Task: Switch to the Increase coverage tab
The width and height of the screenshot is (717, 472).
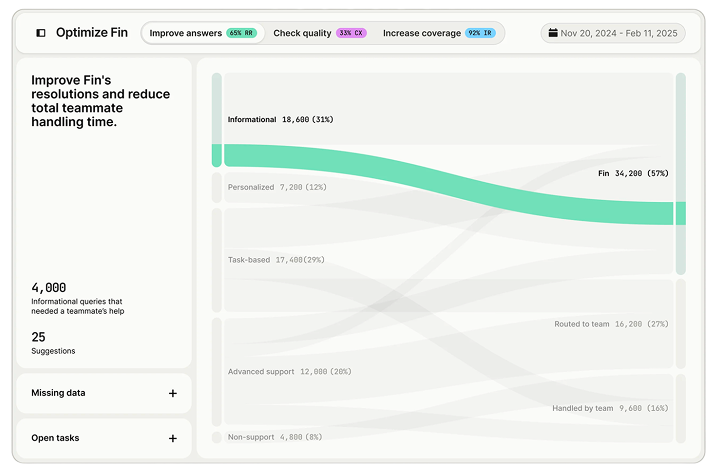Action: [x=439, y=33]
